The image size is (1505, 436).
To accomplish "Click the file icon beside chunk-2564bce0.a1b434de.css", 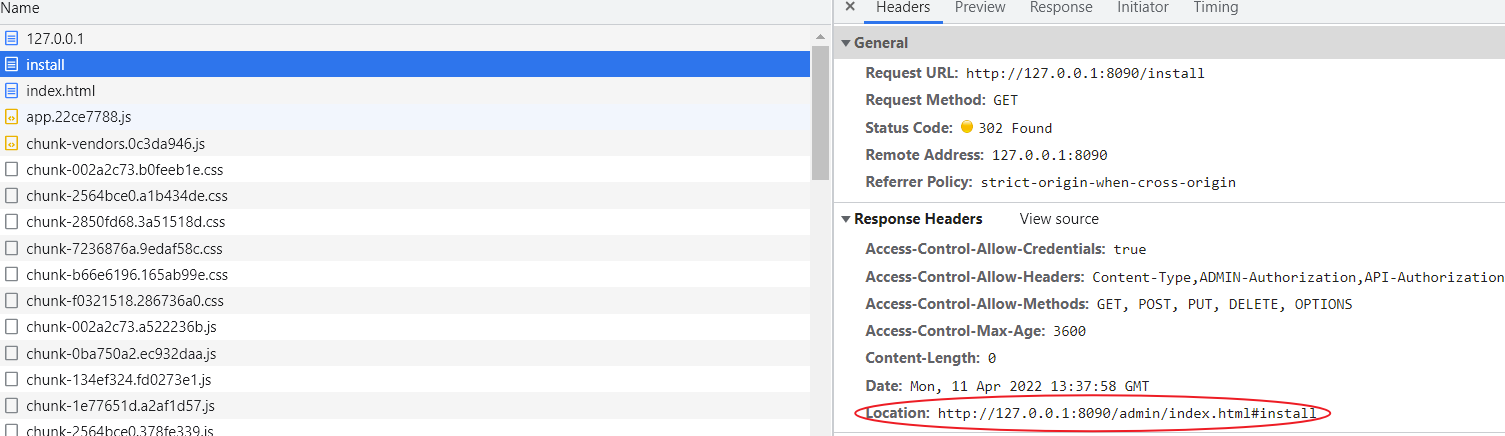I will (12, 196).
